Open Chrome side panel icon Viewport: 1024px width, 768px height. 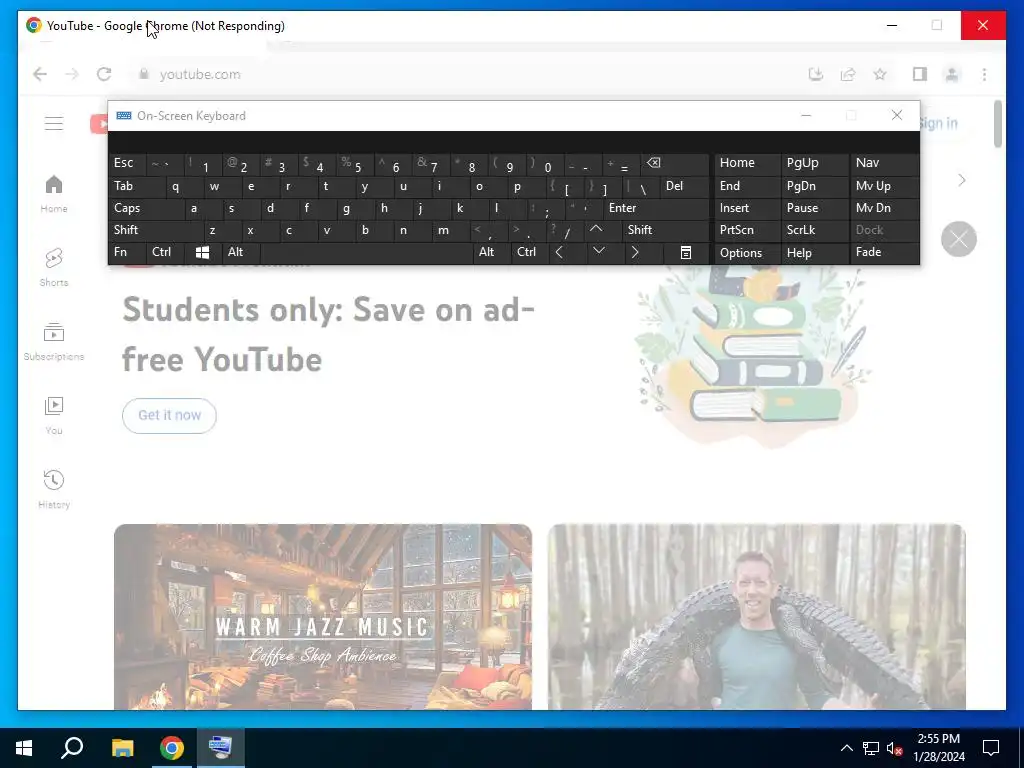tap(920, 74)
